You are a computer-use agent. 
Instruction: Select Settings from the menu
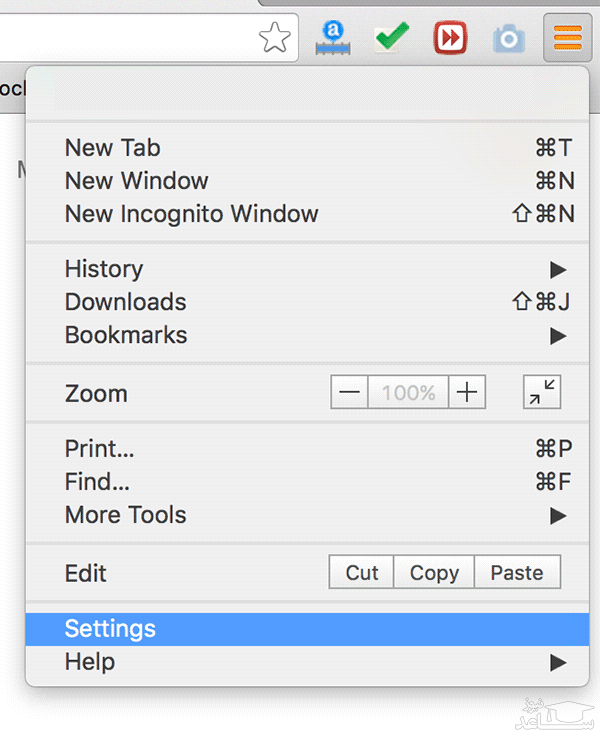pos(110,629)
